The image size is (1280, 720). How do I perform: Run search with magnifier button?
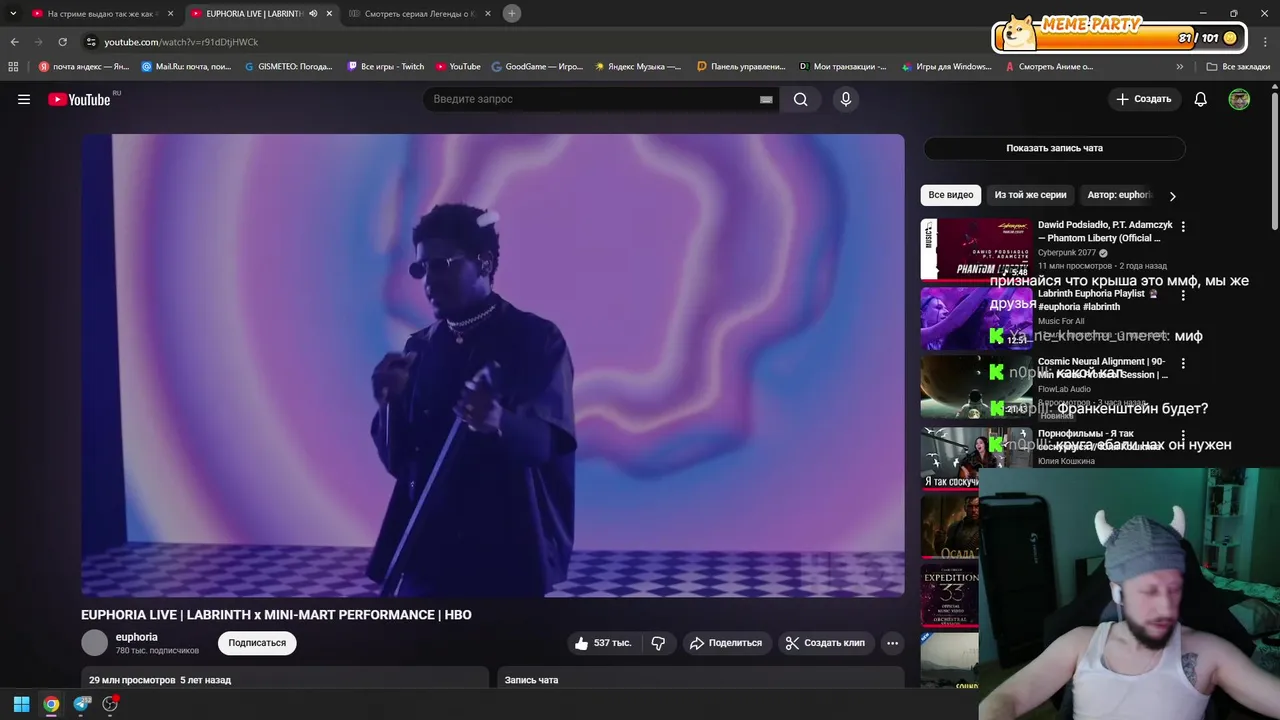pyautogui.click(x=800, y=99)
